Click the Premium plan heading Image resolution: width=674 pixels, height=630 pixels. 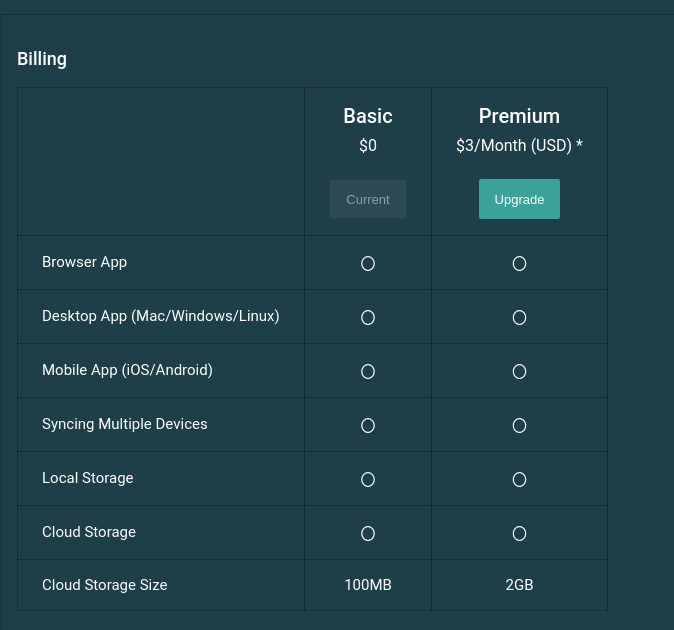pyautogui.click(x=519, y=116)
